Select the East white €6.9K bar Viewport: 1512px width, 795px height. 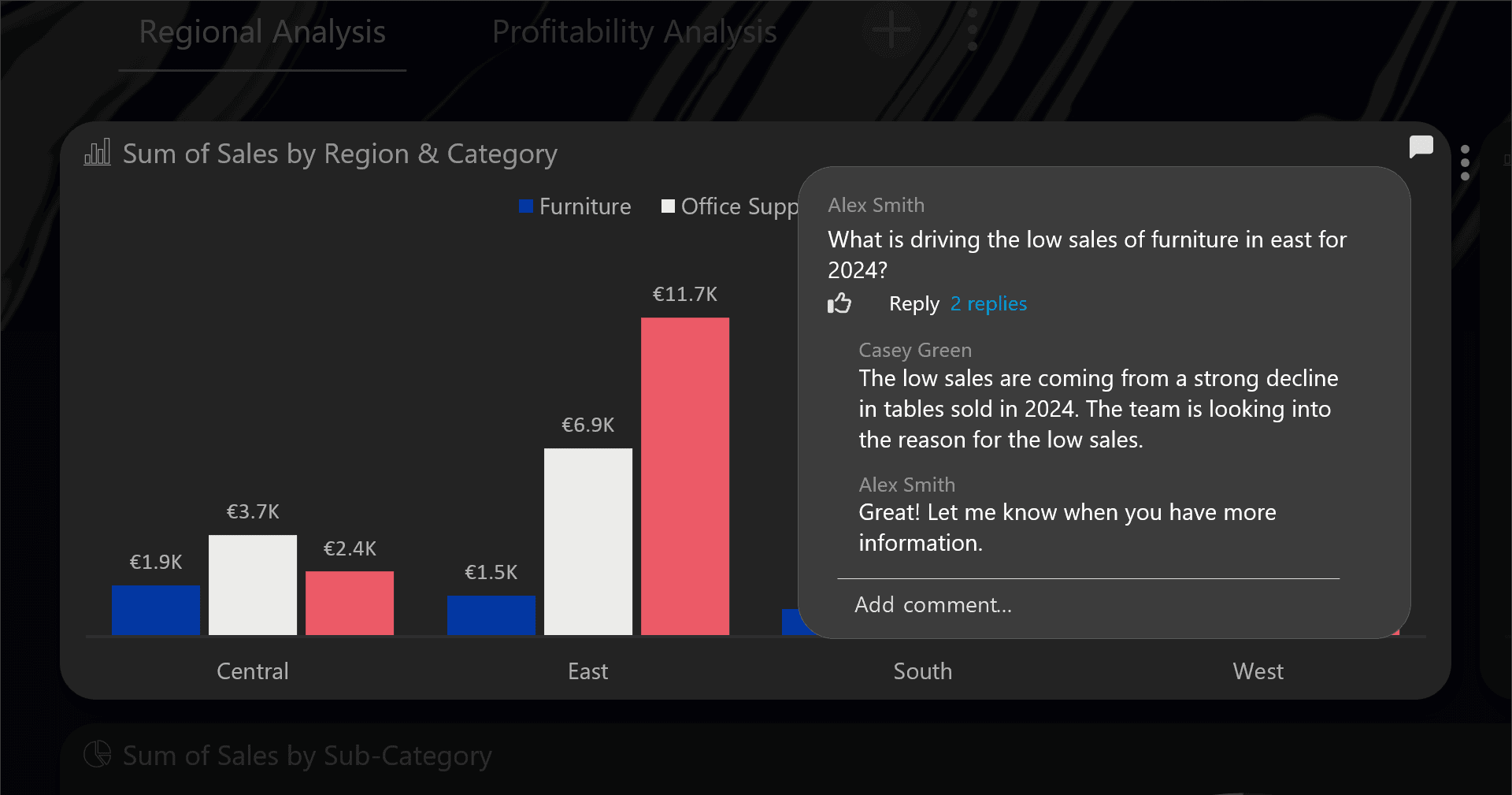[x=588, y=541]
